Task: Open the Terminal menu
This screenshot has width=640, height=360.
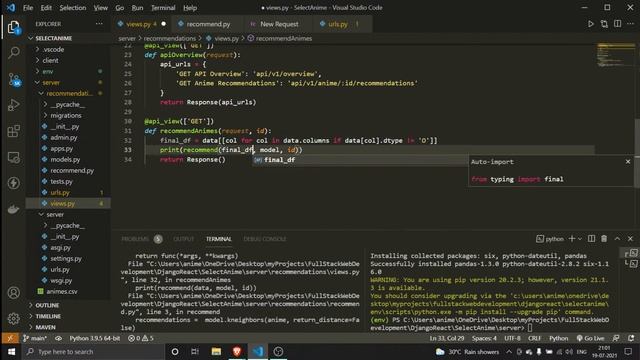Action: 163,8
